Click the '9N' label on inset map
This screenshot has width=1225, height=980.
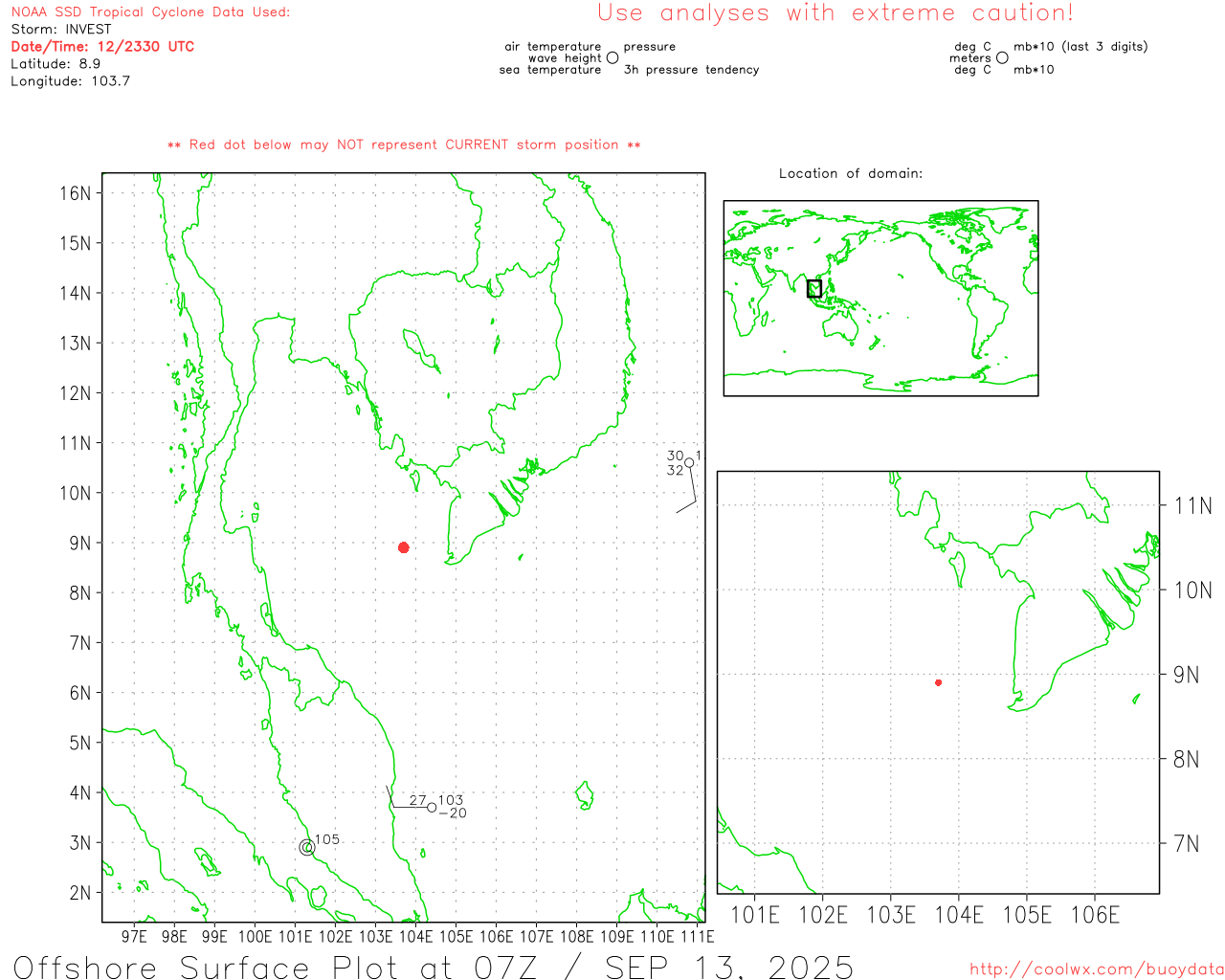point(1187,675)
